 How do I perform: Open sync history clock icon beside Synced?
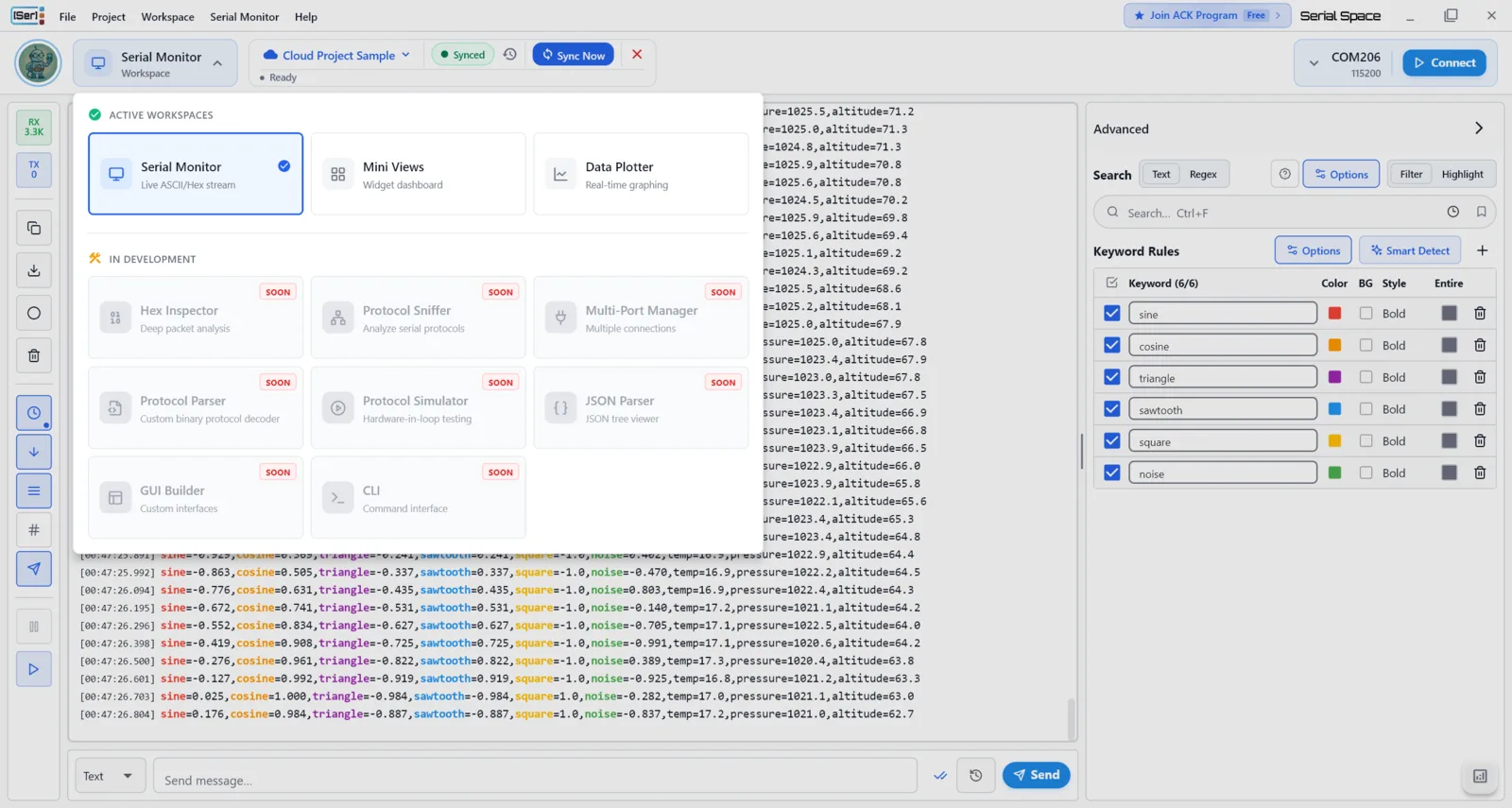pyautogui.click(x=510, y=55)
